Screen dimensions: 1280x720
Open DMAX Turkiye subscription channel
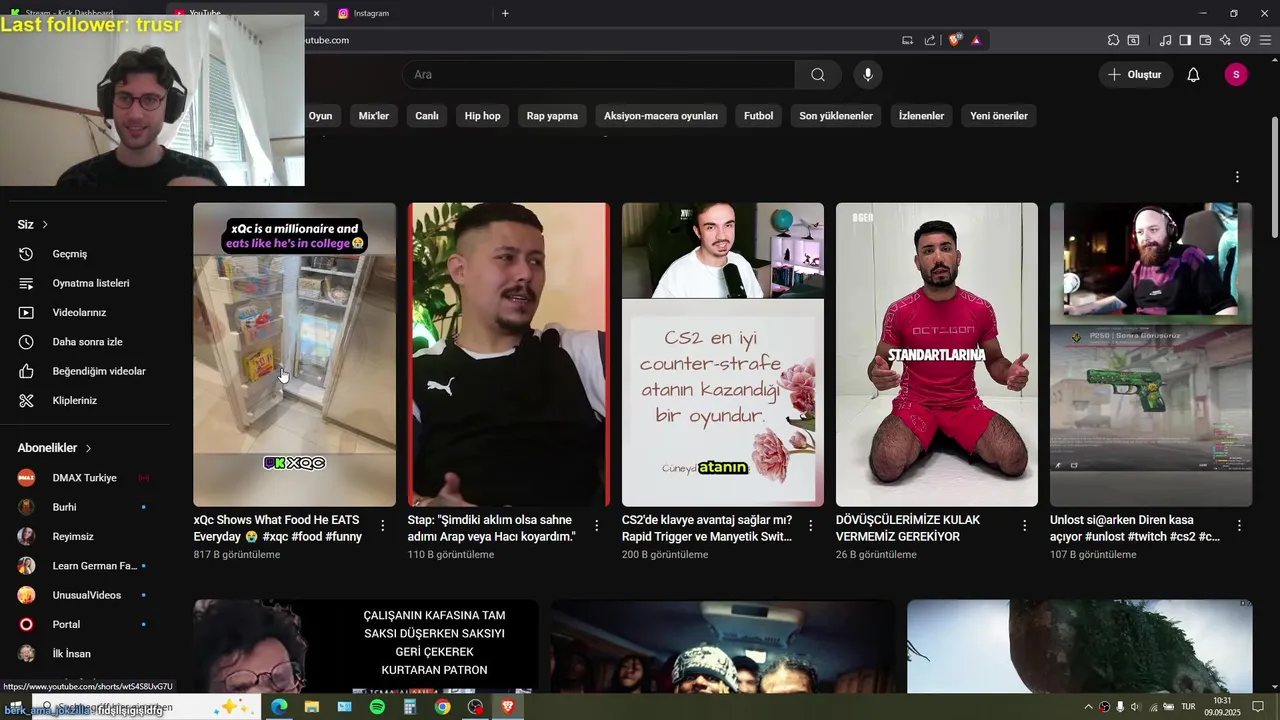pos(84,478)
